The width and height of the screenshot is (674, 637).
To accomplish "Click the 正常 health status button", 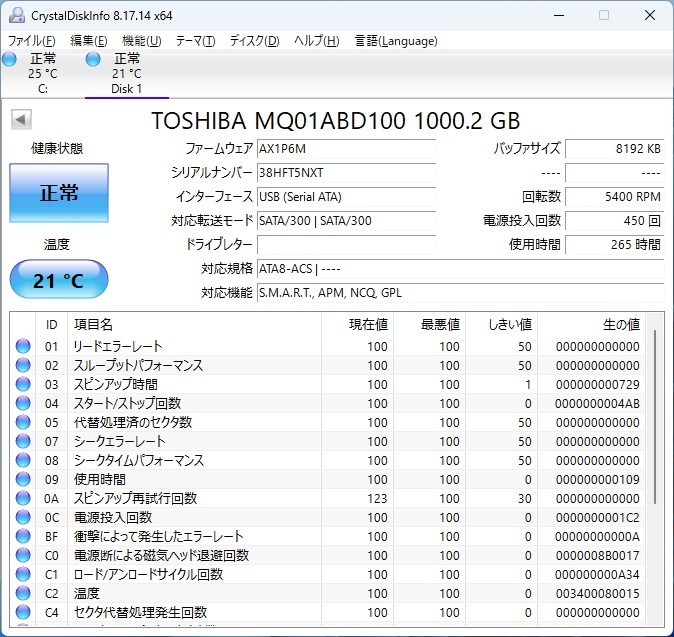I will tap(59, 193).
